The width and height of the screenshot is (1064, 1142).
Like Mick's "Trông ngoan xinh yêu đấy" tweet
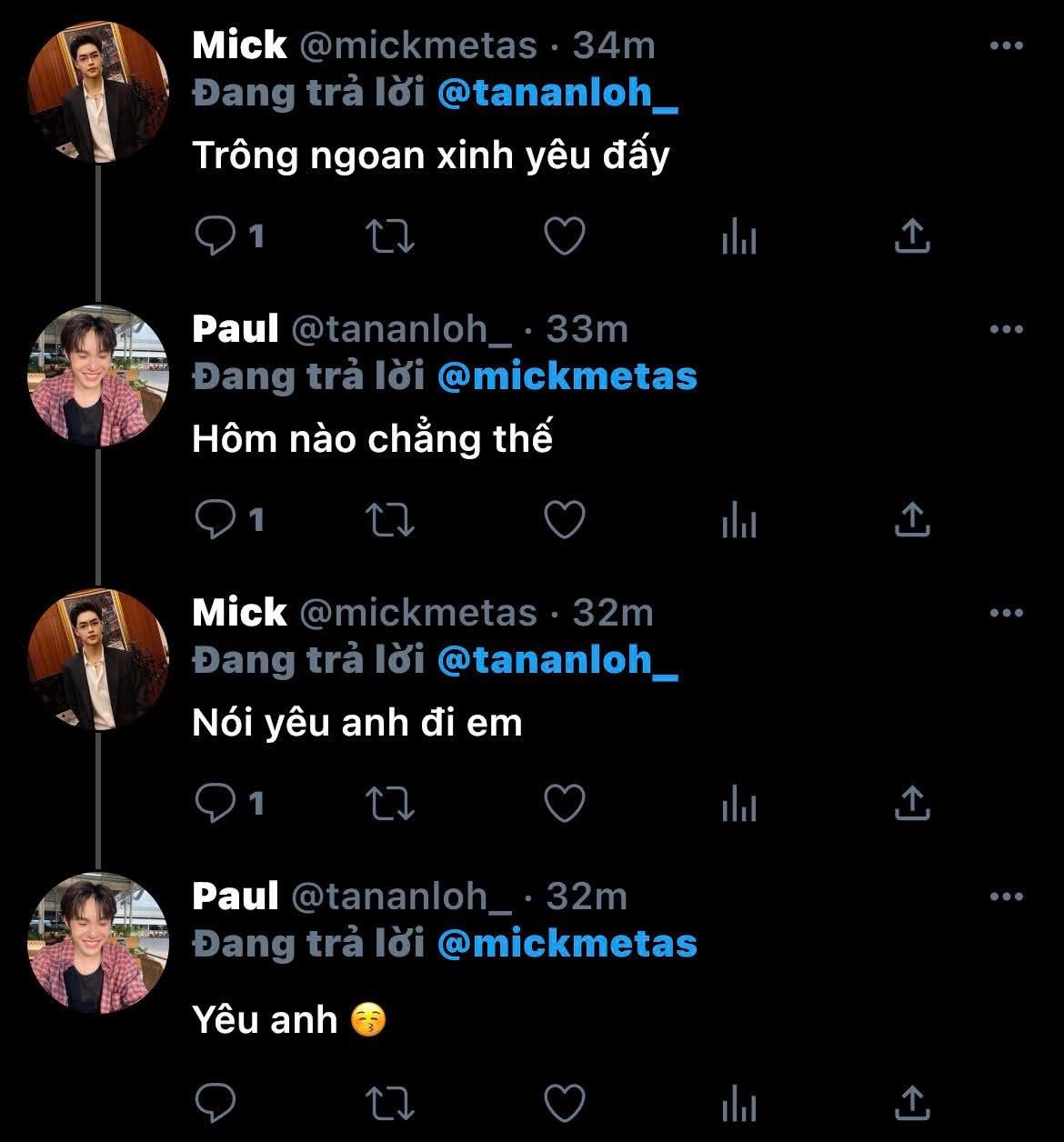tap(564, 236)
